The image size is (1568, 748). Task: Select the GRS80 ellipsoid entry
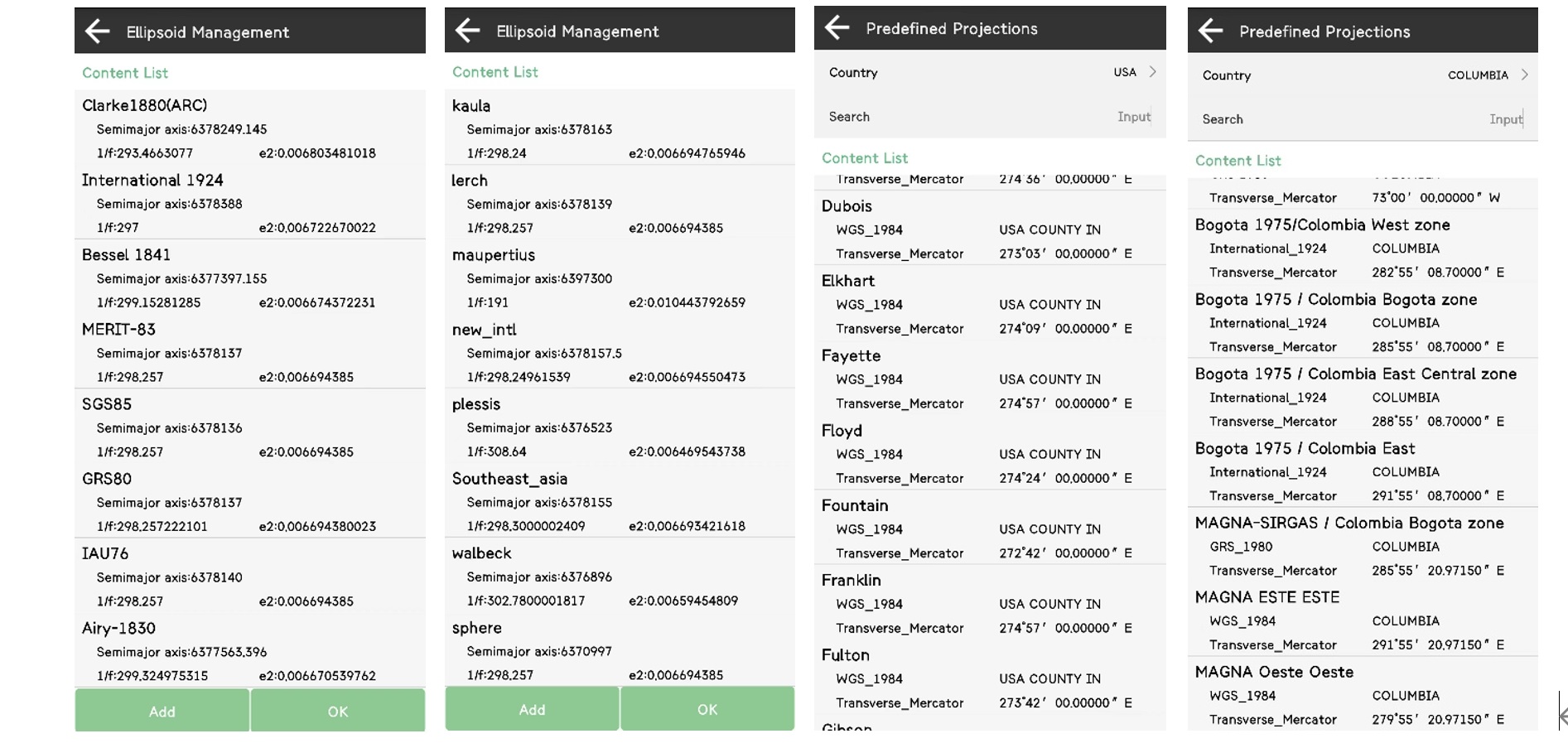249,502
